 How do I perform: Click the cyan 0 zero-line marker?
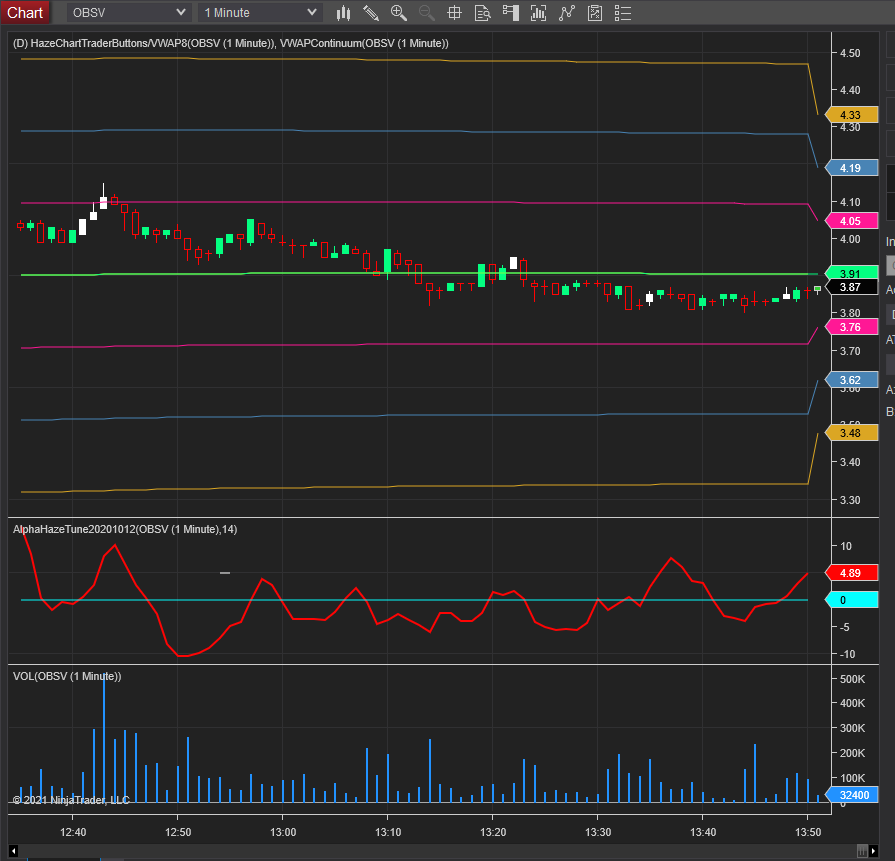851,600
